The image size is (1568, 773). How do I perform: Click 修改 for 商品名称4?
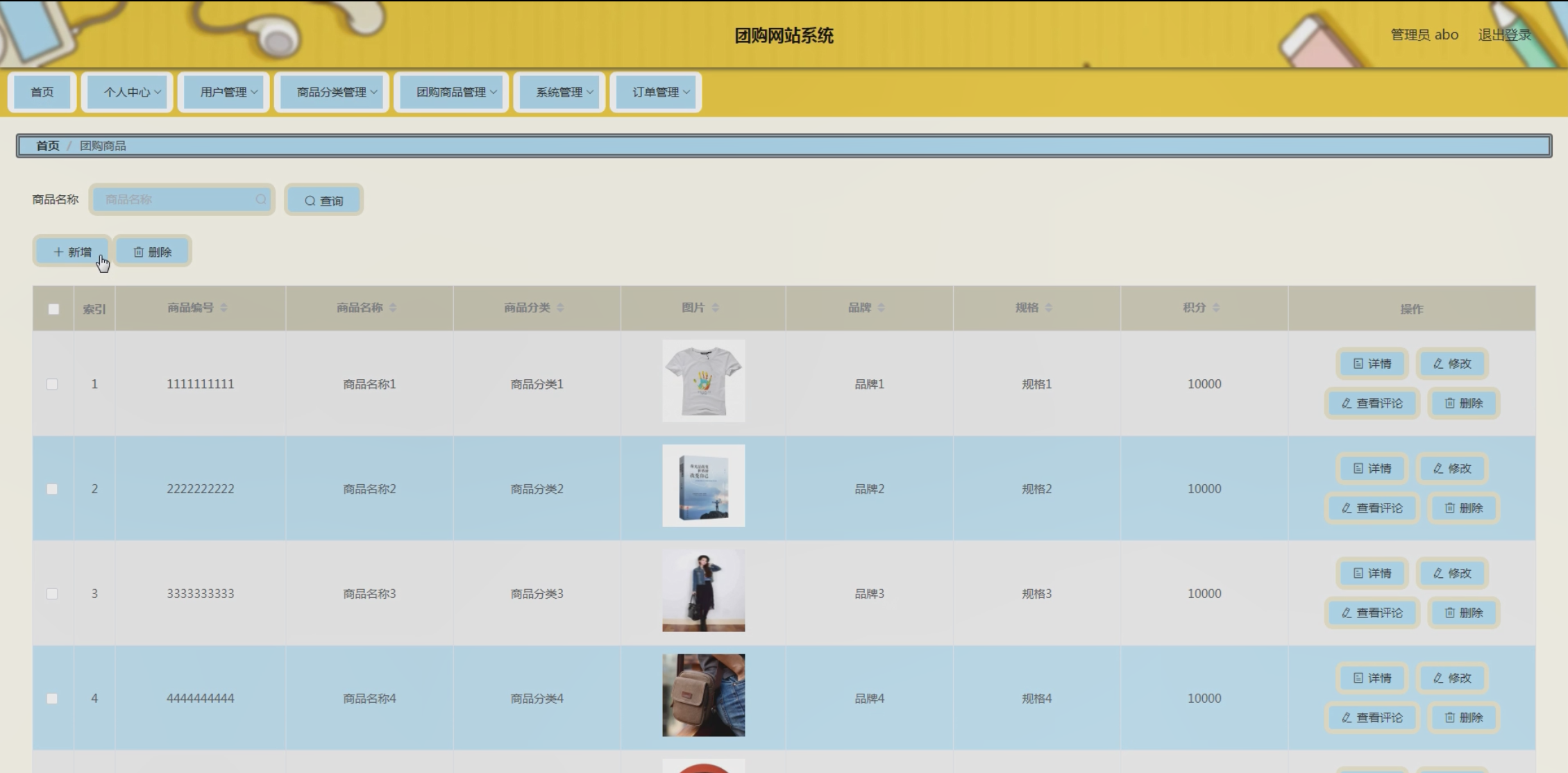(1452, 678)
